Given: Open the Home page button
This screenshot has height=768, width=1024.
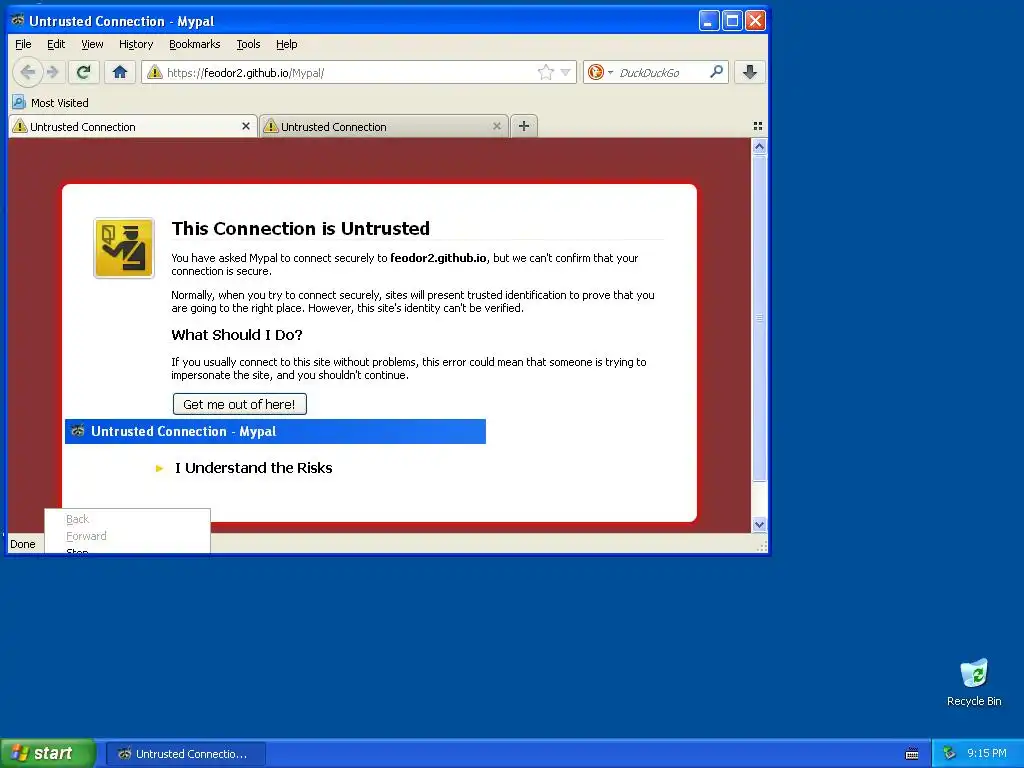Looking at the screenshot, I should click(120, 72).
